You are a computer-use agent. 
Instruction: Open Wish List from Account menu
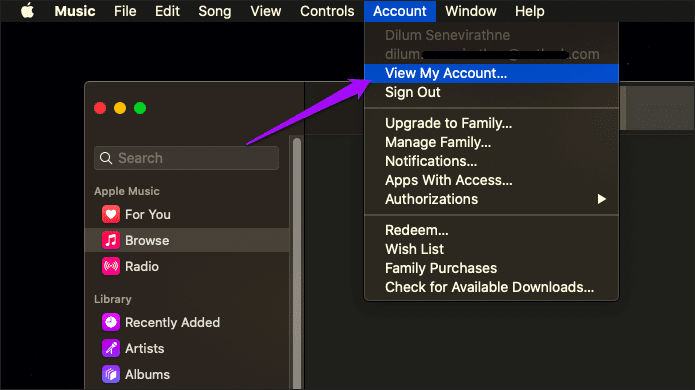[491, 249]
